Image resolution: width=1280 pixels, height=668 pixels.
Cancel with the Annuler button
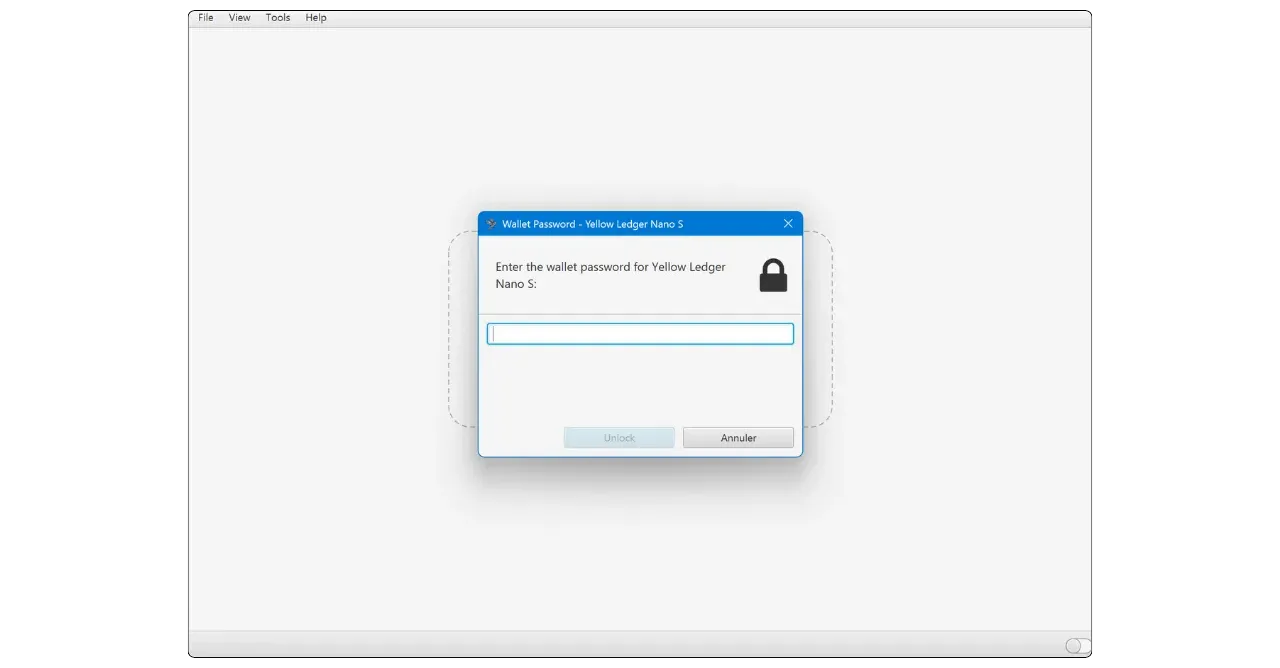click(738, 438)
